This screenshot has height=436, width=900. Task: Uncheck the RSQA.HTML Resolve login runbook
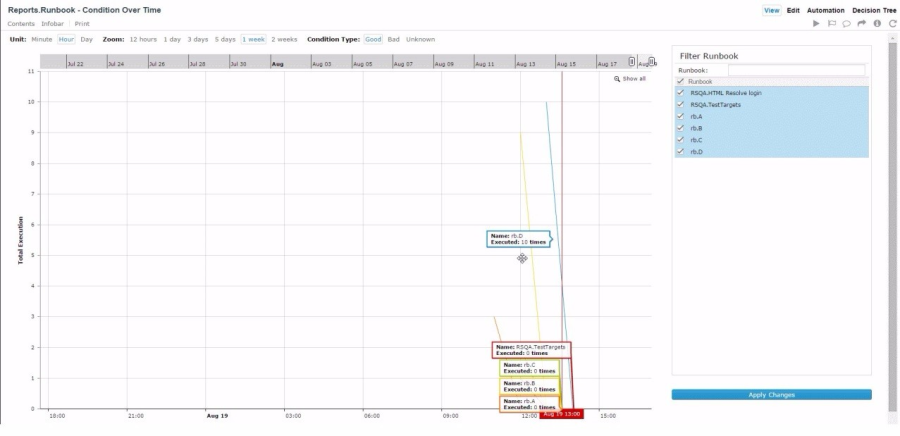(680, 92)
